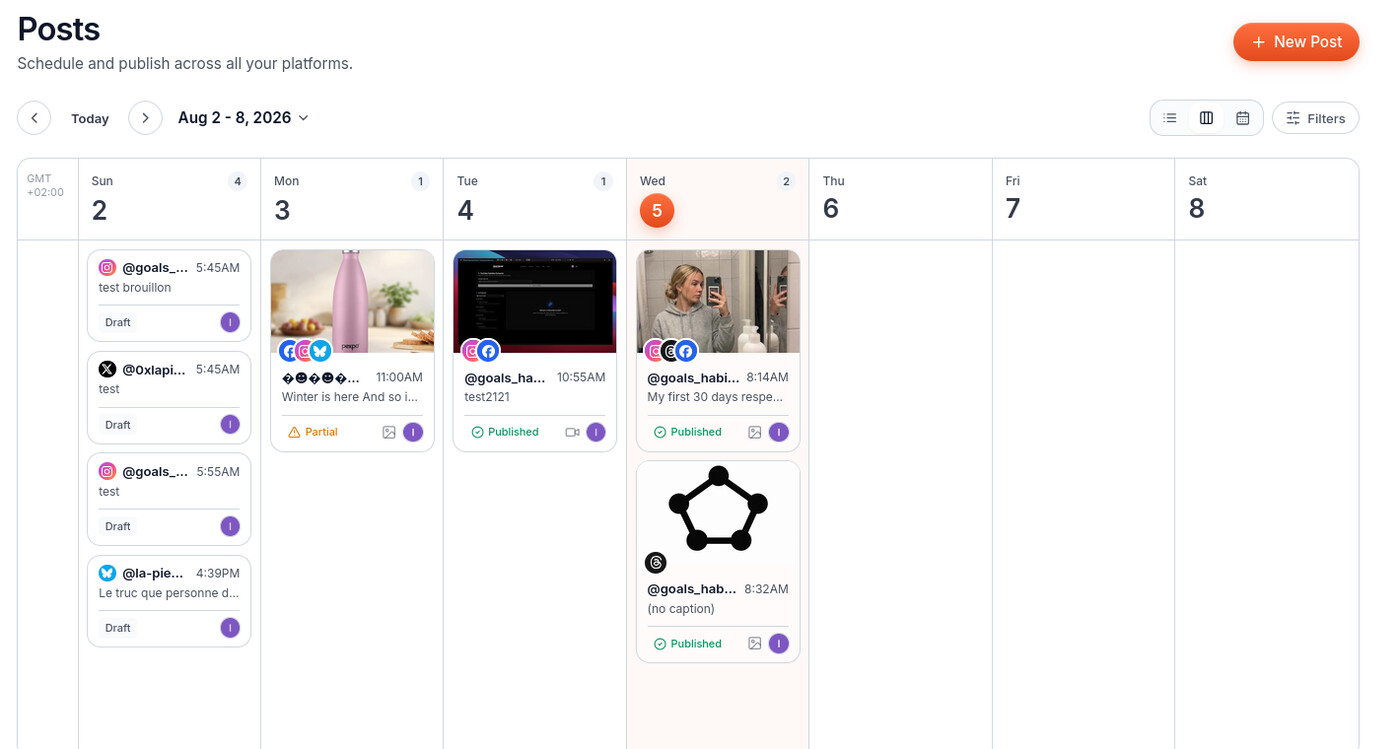Open '(no caption)' post text
This screenshot has height=749, width=1400.
[x=681, y=609]
